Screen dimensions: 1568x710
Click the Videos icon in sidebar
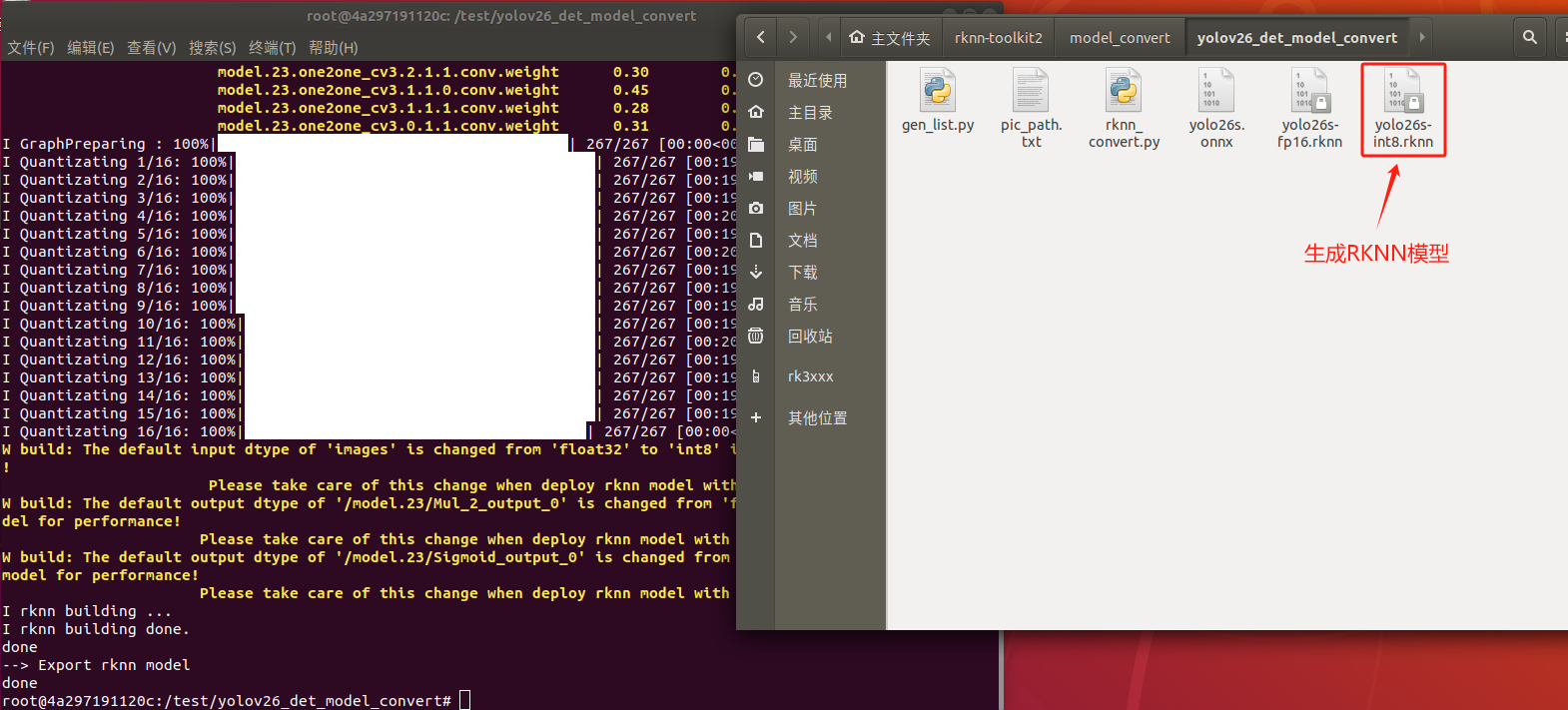coord(756,176)
